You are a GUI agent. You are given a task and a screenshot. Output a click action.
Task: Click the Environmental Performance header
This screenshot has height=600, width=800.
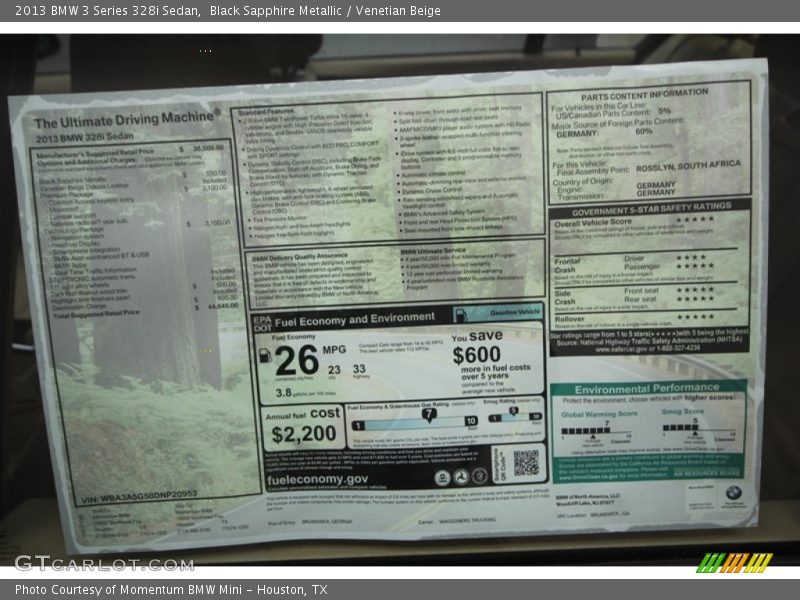[x=648, y=388]
